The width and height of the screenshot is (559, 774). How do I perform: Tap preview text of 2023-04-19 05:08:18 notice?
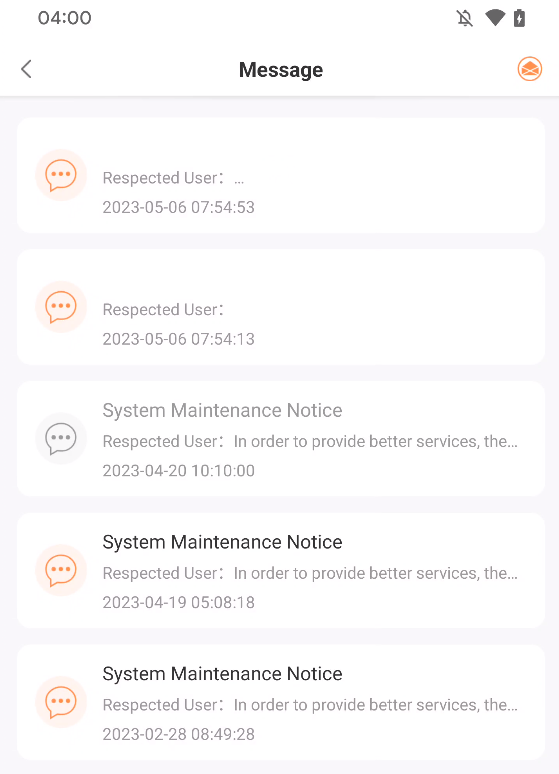click(310, 573)
